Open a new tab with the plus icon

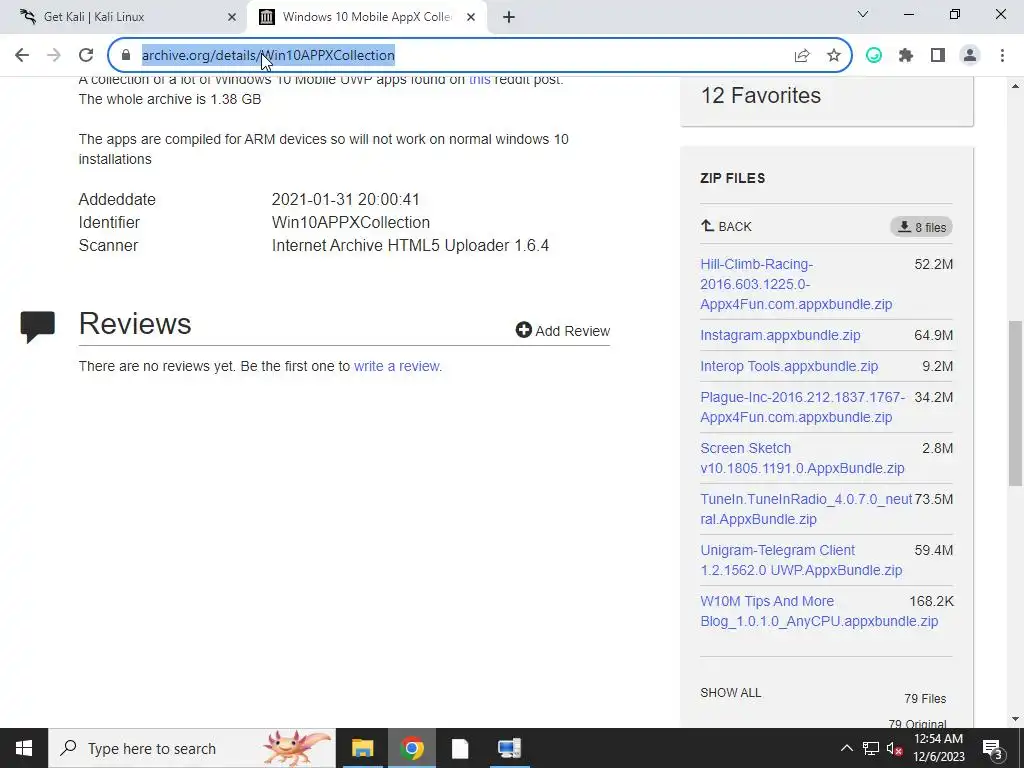click(509, 17)
